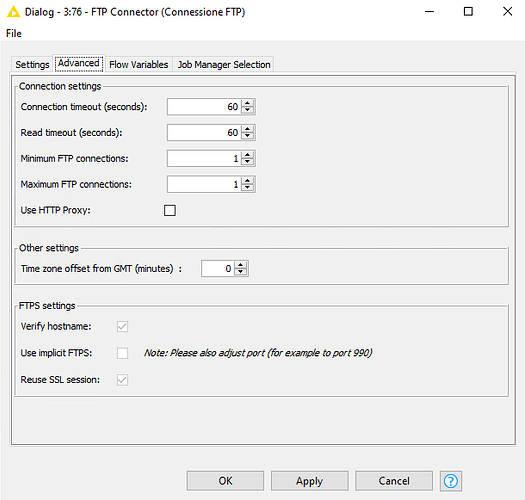Open the Flow Variables tab
Viewport: 525px width, 500px height.
(139, 64)
